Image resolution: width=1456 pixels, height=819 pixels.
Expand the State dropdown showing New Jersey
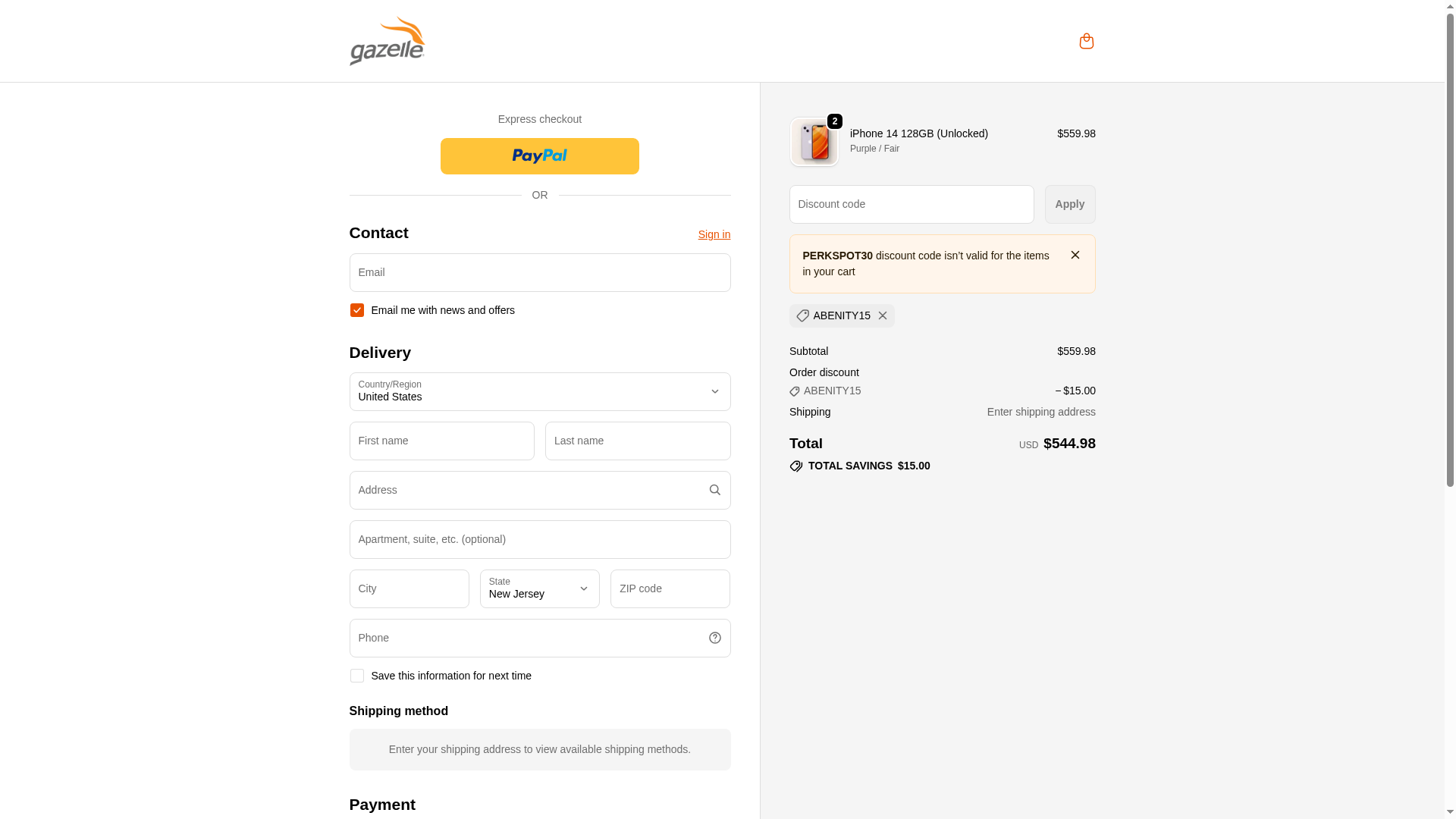(539, 588)
